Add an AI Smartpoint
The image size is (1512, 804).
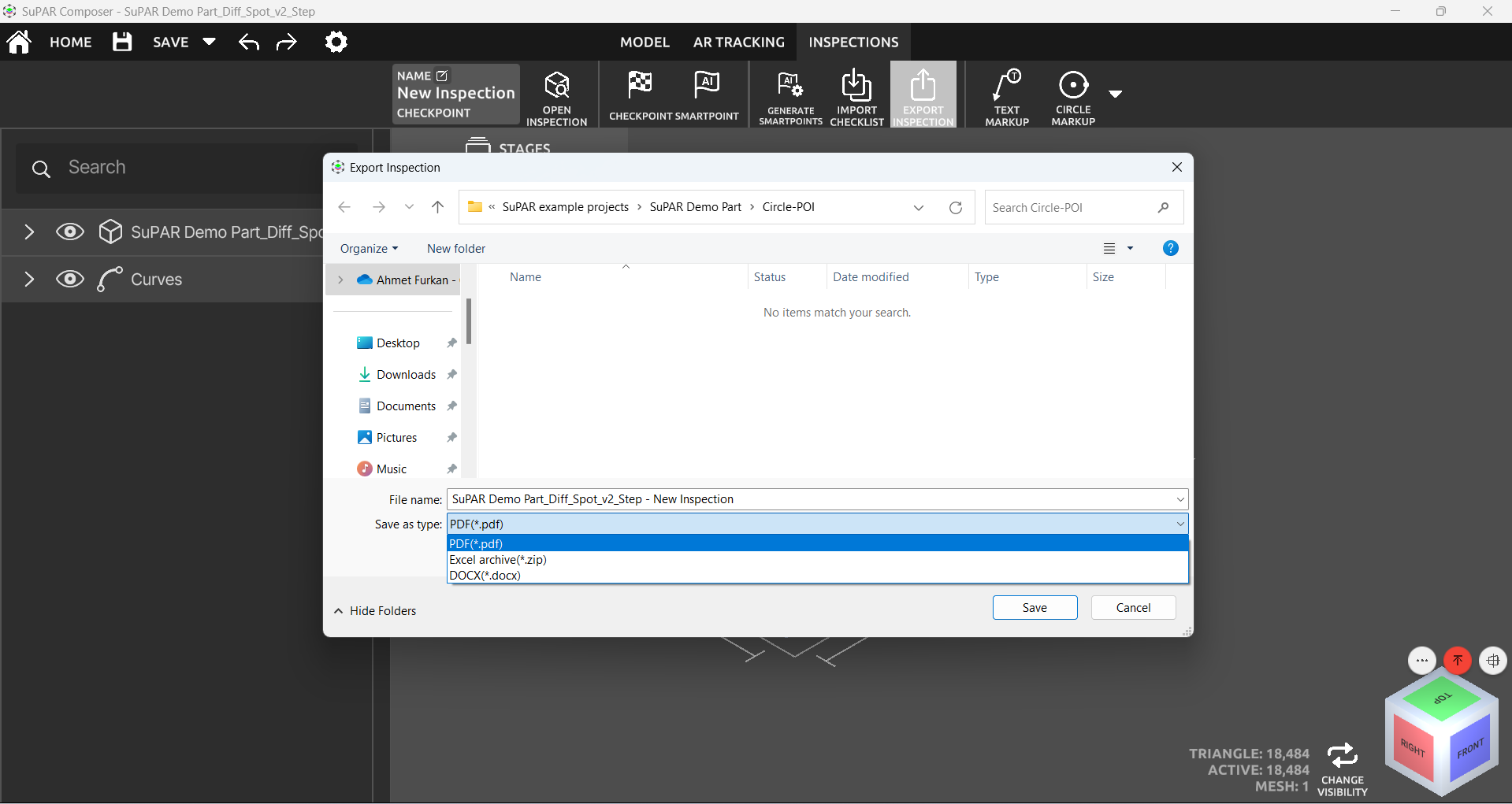tap(707, 95)
